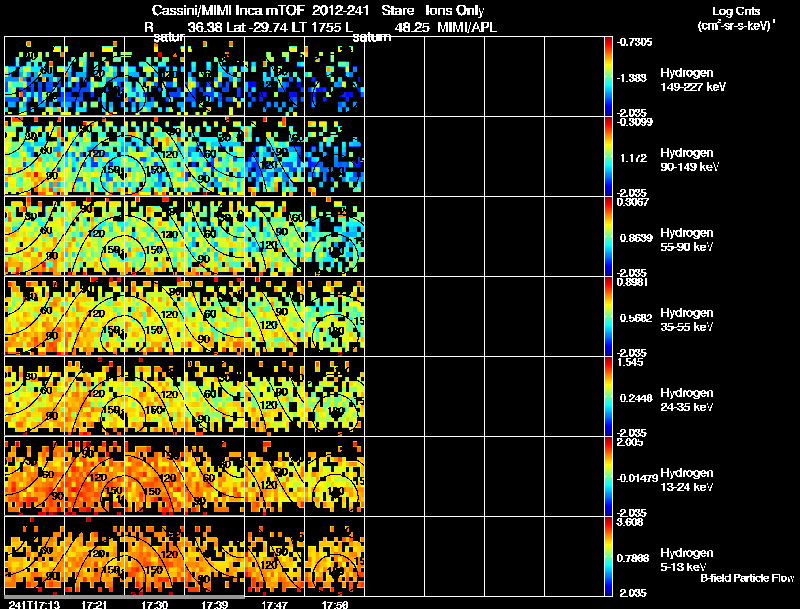Image resolution: width=800 pixels, height=609 pixels.
Task: Select the 17:21 Hydrogen 55-90 keV panel
Action: click(x=94, y=236)
